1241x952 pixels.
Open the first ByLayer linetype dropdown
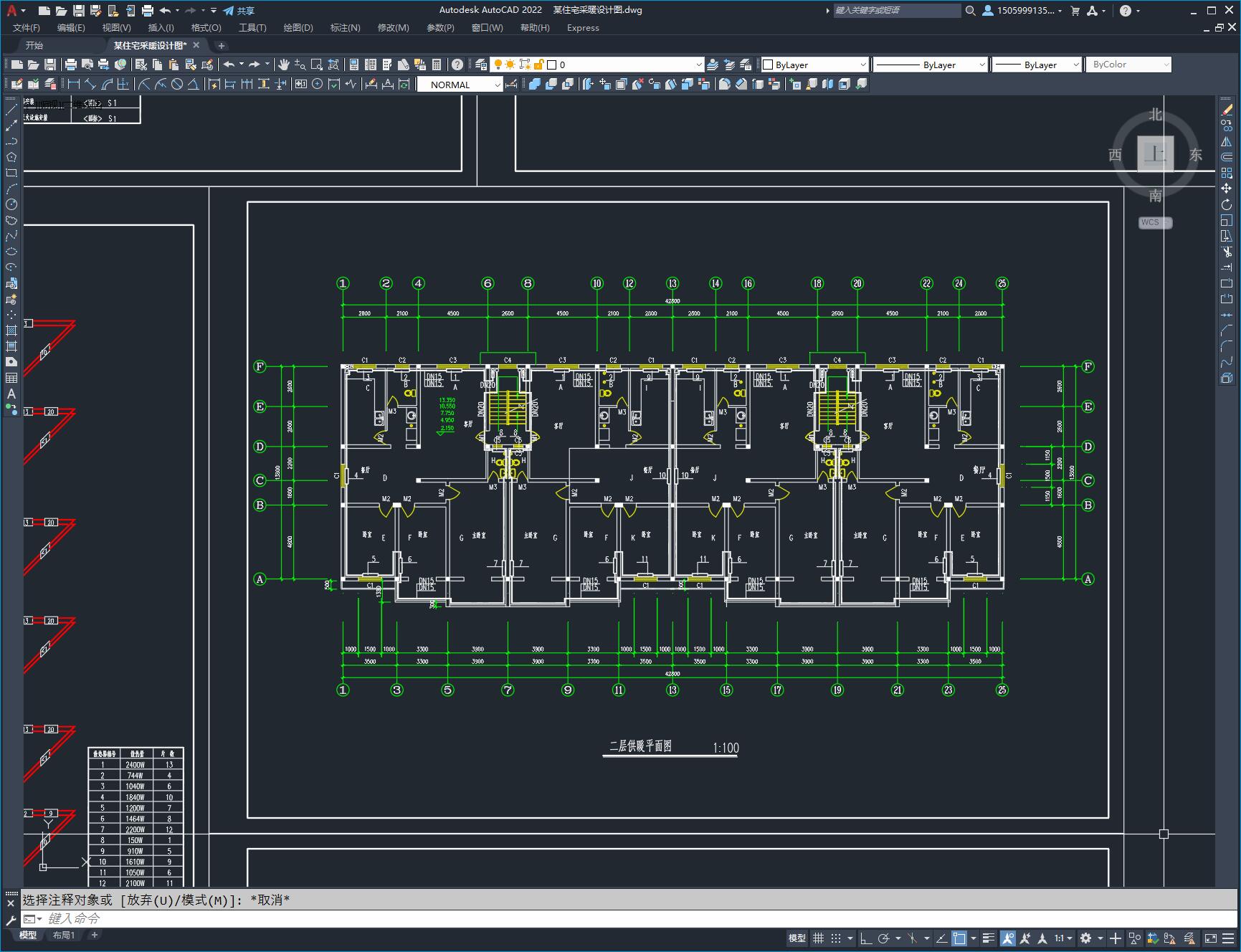(981, 65)
